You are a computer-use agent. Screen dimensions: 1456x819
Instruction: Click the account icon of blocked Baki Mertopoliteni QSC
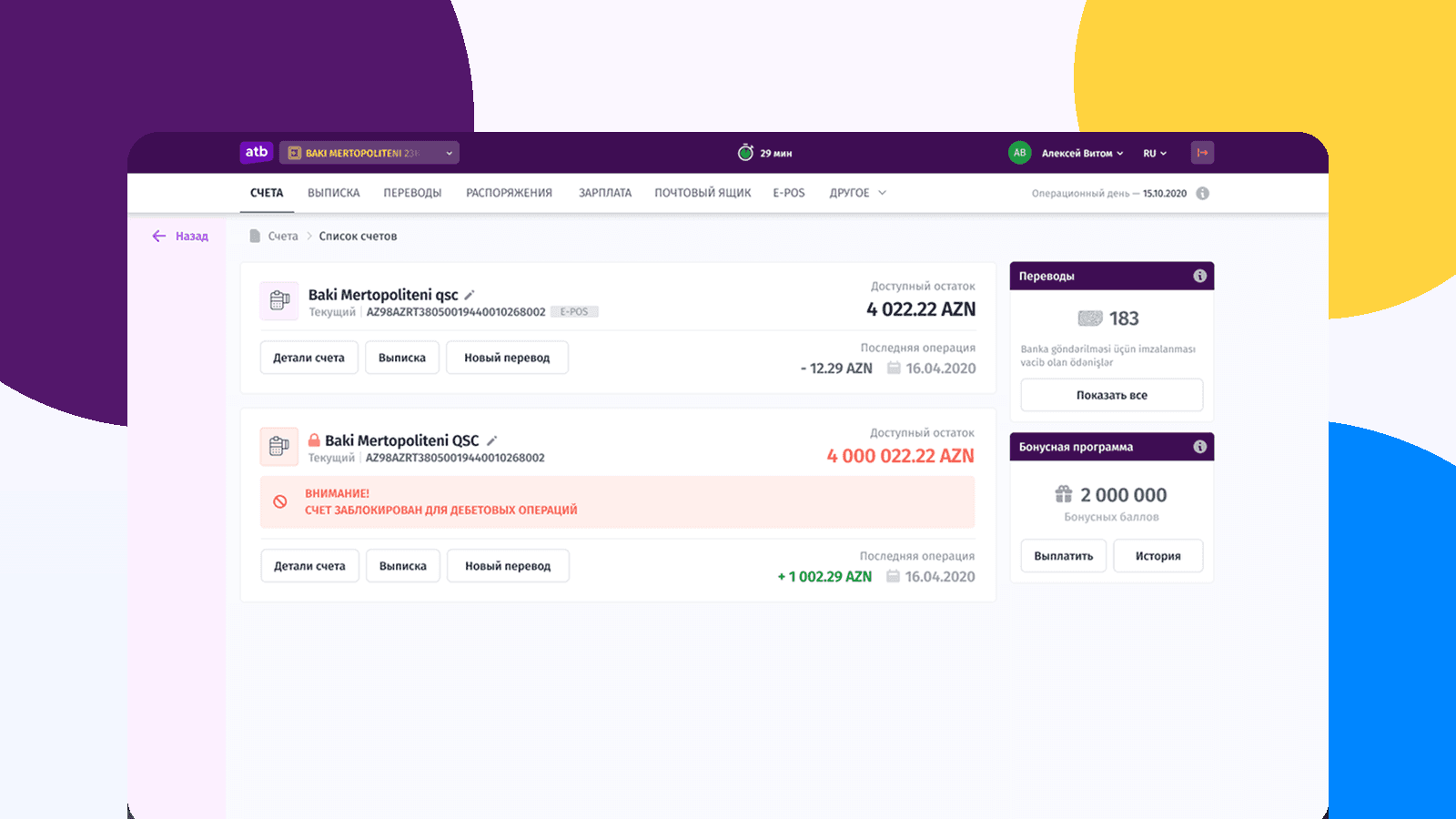(279, 447)
